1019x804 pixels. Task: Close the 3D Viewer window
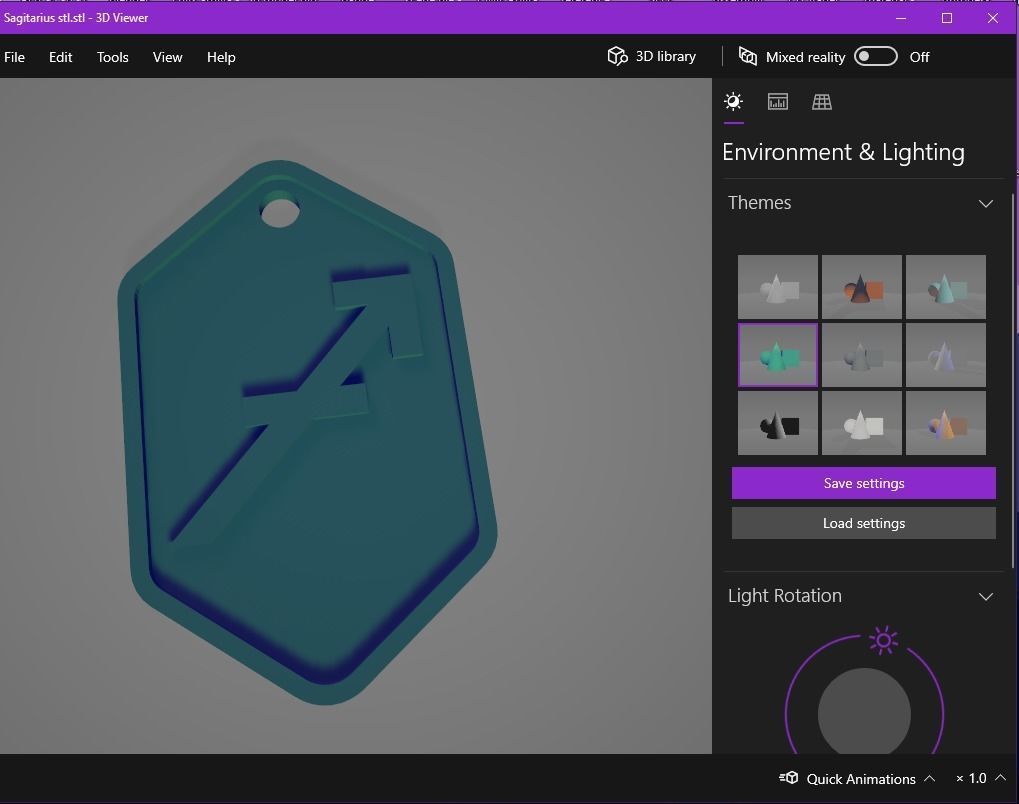(x=992, y=18)
